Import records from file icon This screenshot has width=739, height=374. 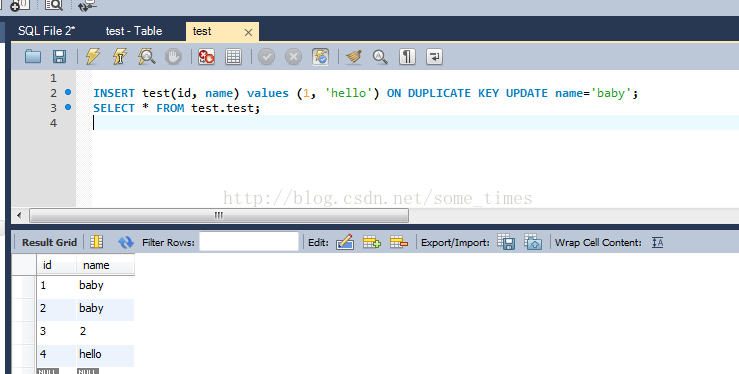click(533, 242)
